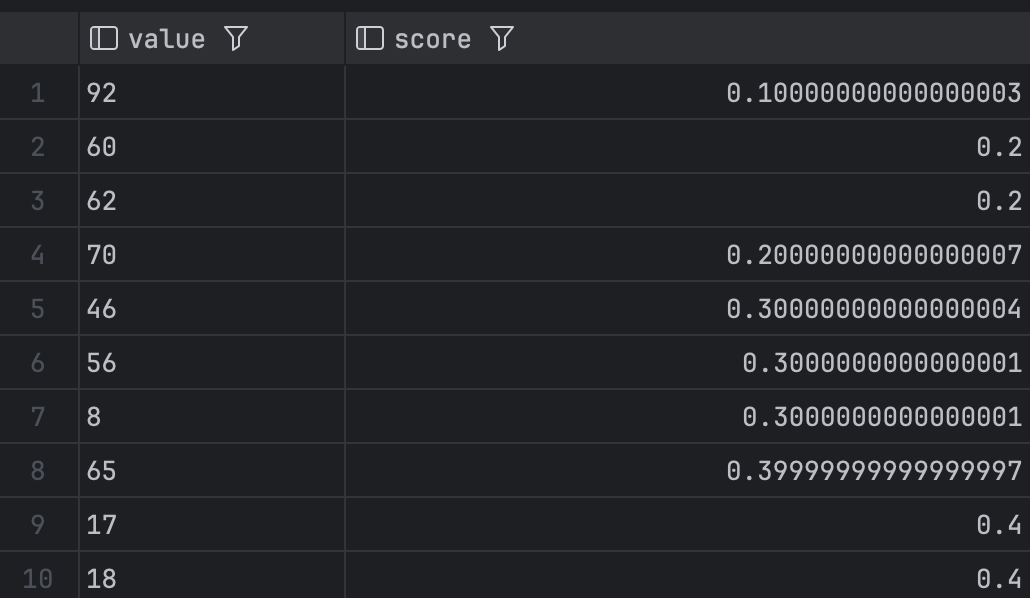Select the value column header

(x=212, y=38)
